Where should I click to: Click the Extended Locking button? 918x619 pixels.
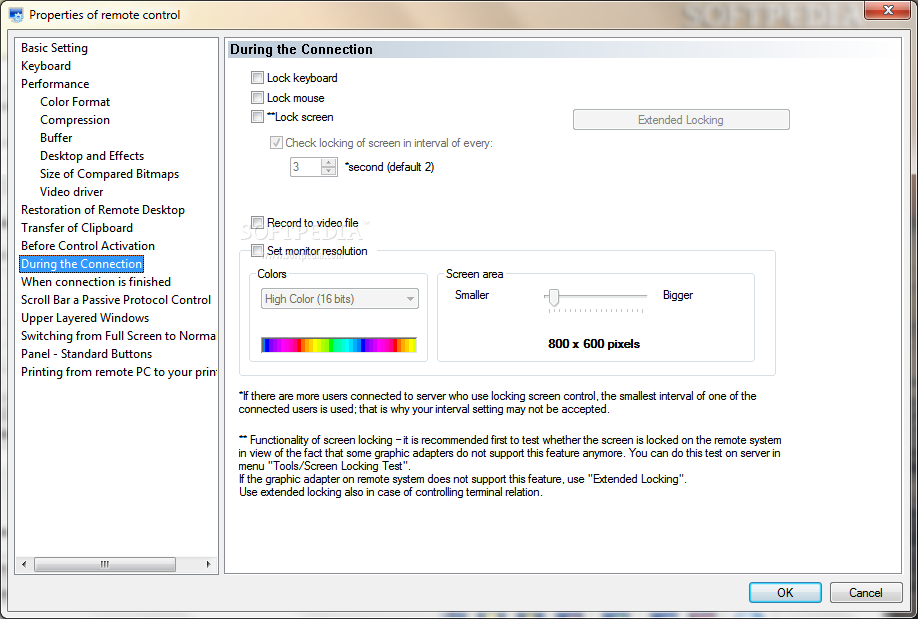[x=681, y=119]
